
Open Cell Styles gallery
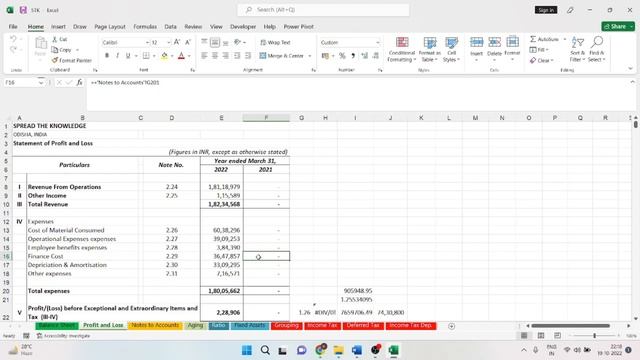tap(451, 49)
